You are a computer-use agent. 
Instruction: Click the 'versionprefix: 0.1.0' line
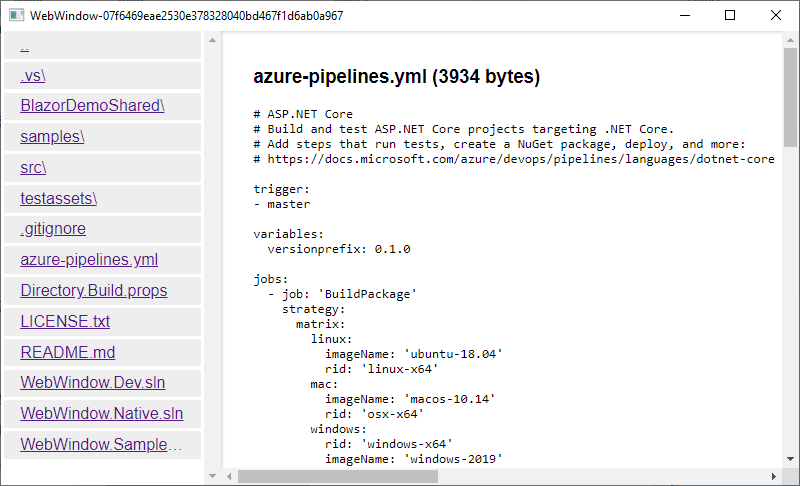tap(339, 249)
